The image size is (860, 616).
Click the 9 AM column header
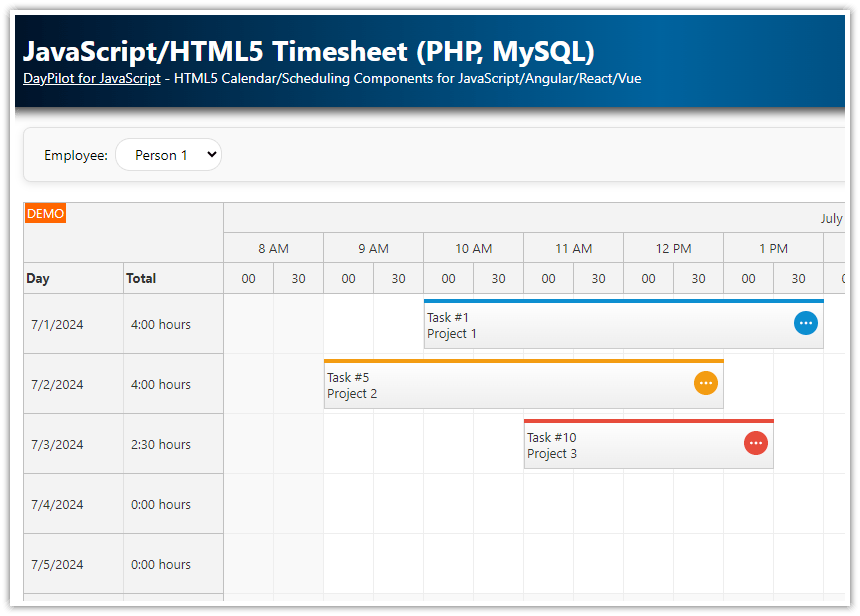(x=373, y=248)
